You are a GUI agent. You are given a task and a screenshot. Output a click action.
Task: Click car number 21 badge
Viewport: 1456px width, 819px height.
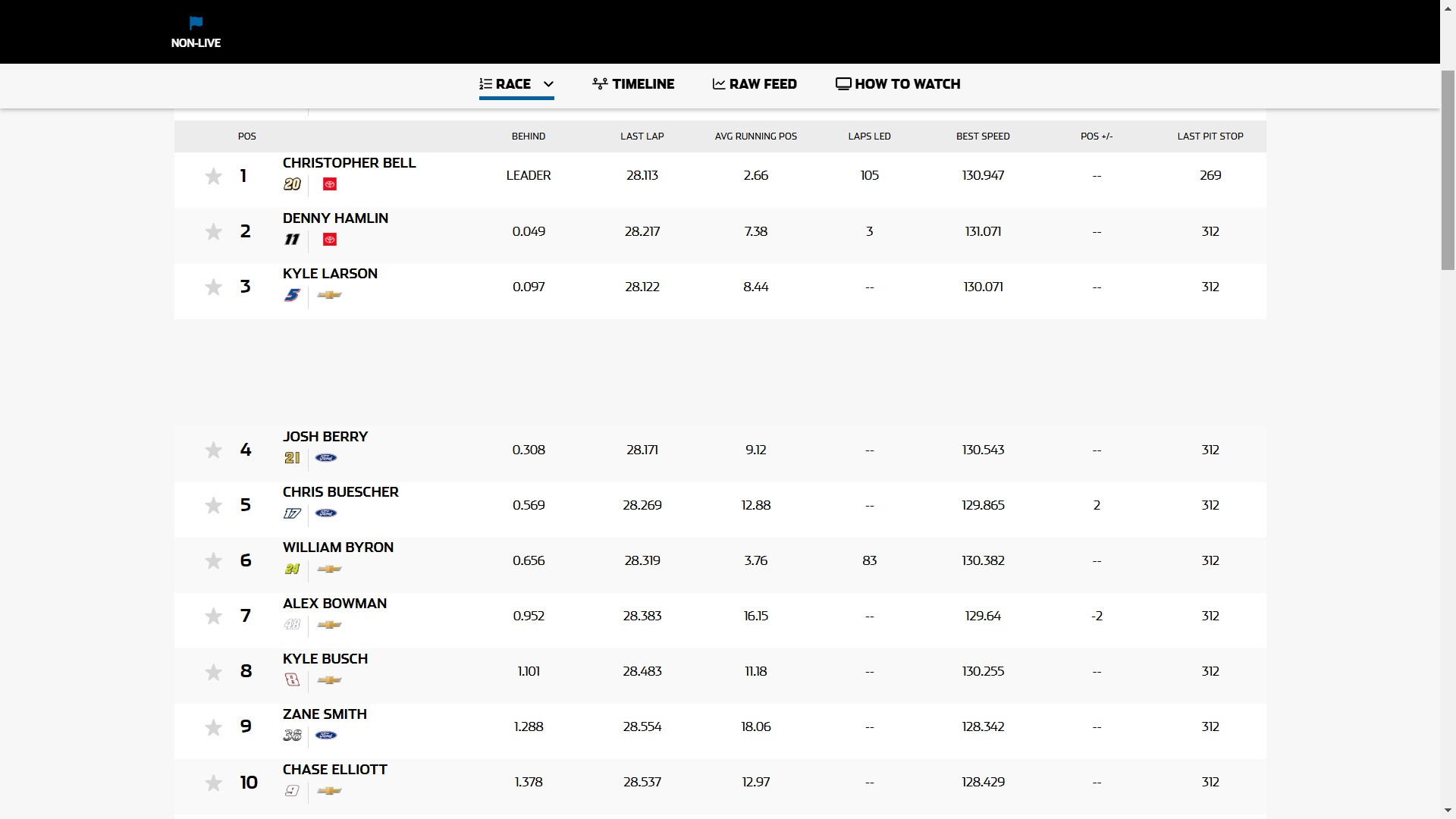point(292,458)
